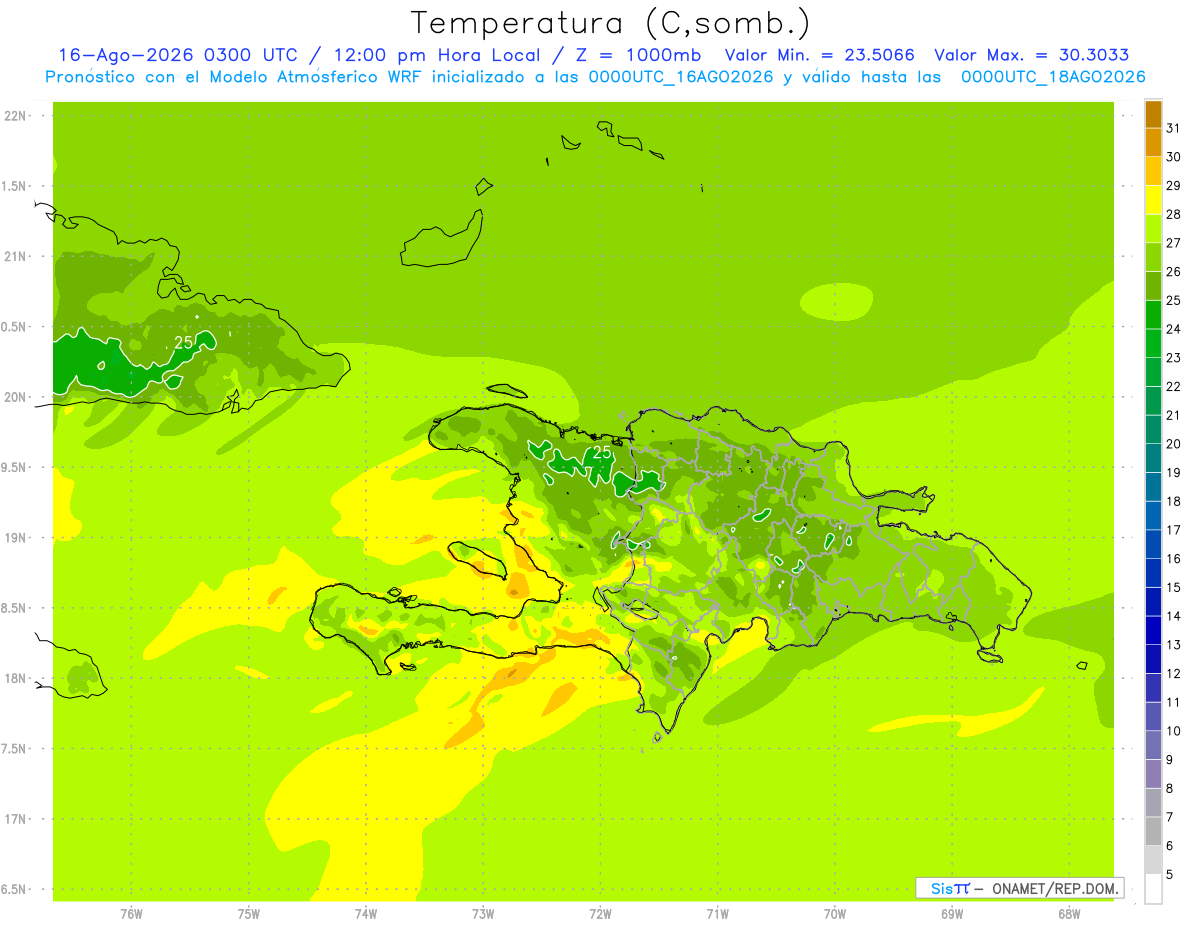The image size is (1200, 927).
Task: Click the 'ONAMET/REP.DOM.' credit label
Action: point(1054,888)
